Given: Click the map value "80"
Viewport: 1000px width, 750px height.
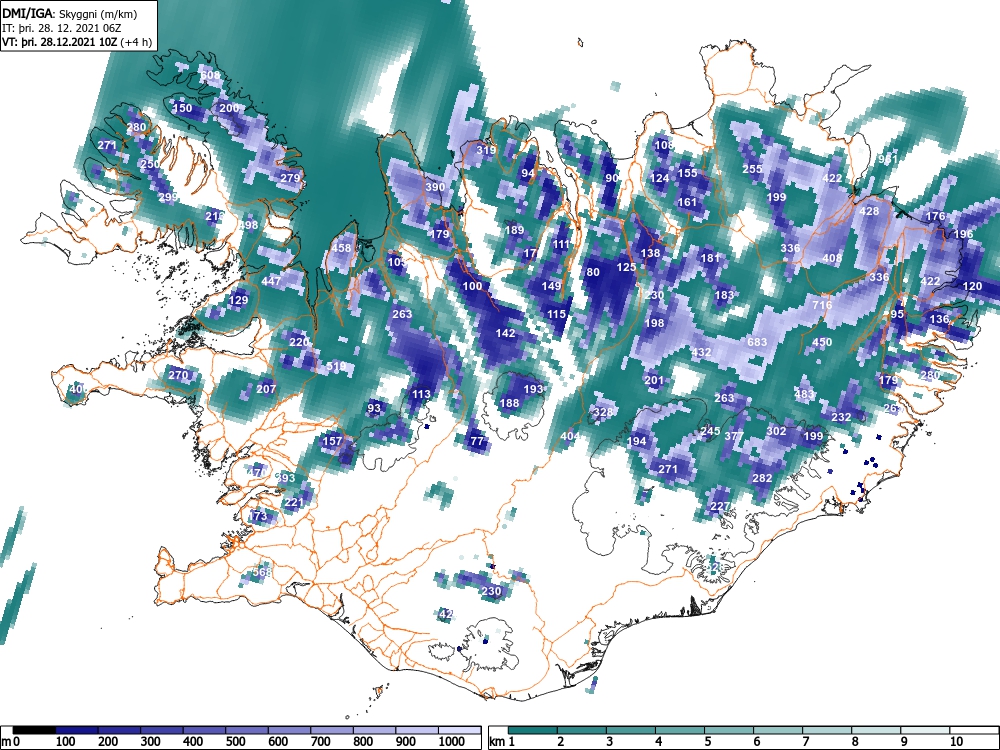Looking at the screenshot, I should point(593,272).
